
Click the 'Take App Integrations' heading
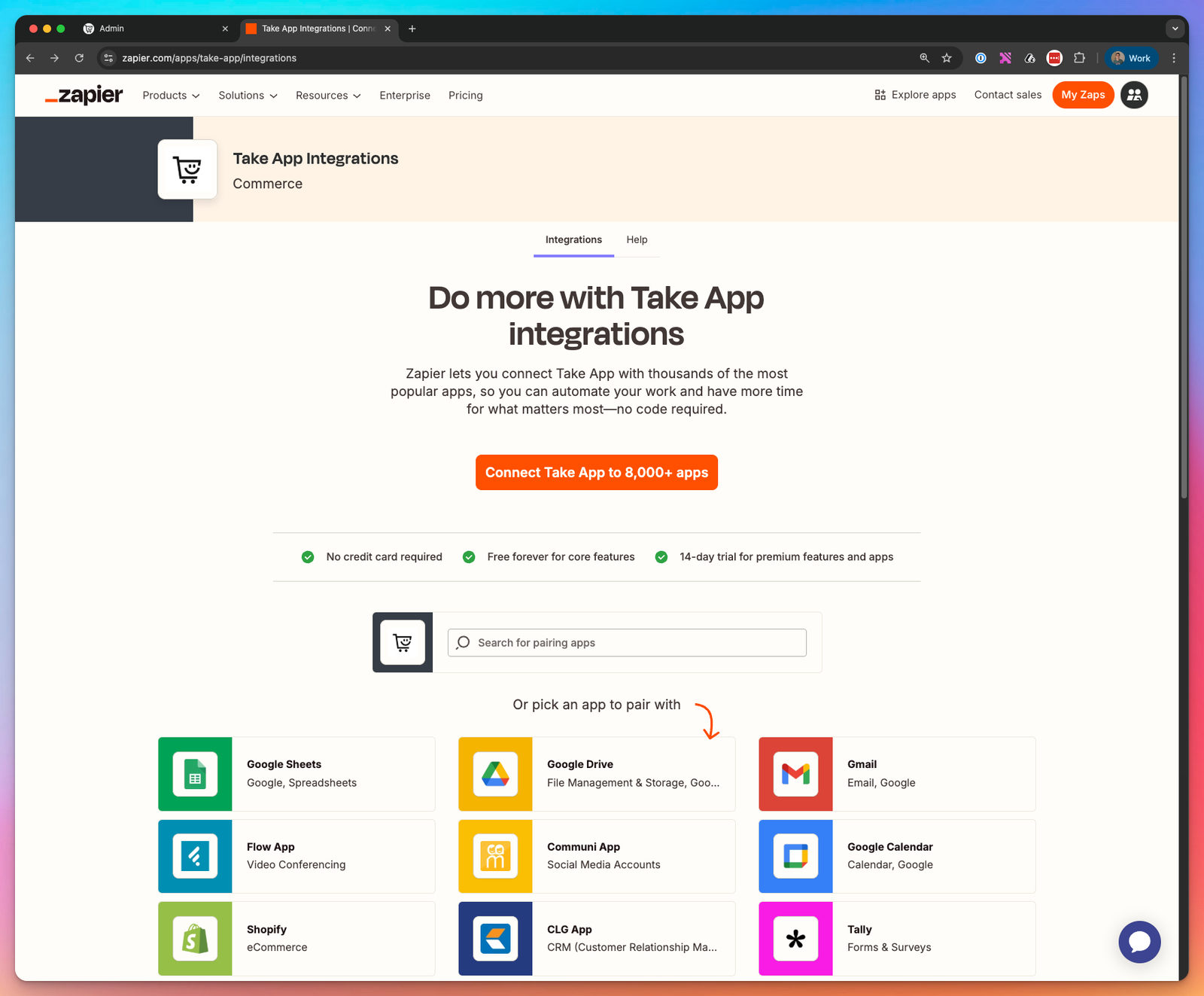click(x=315, y=159)
